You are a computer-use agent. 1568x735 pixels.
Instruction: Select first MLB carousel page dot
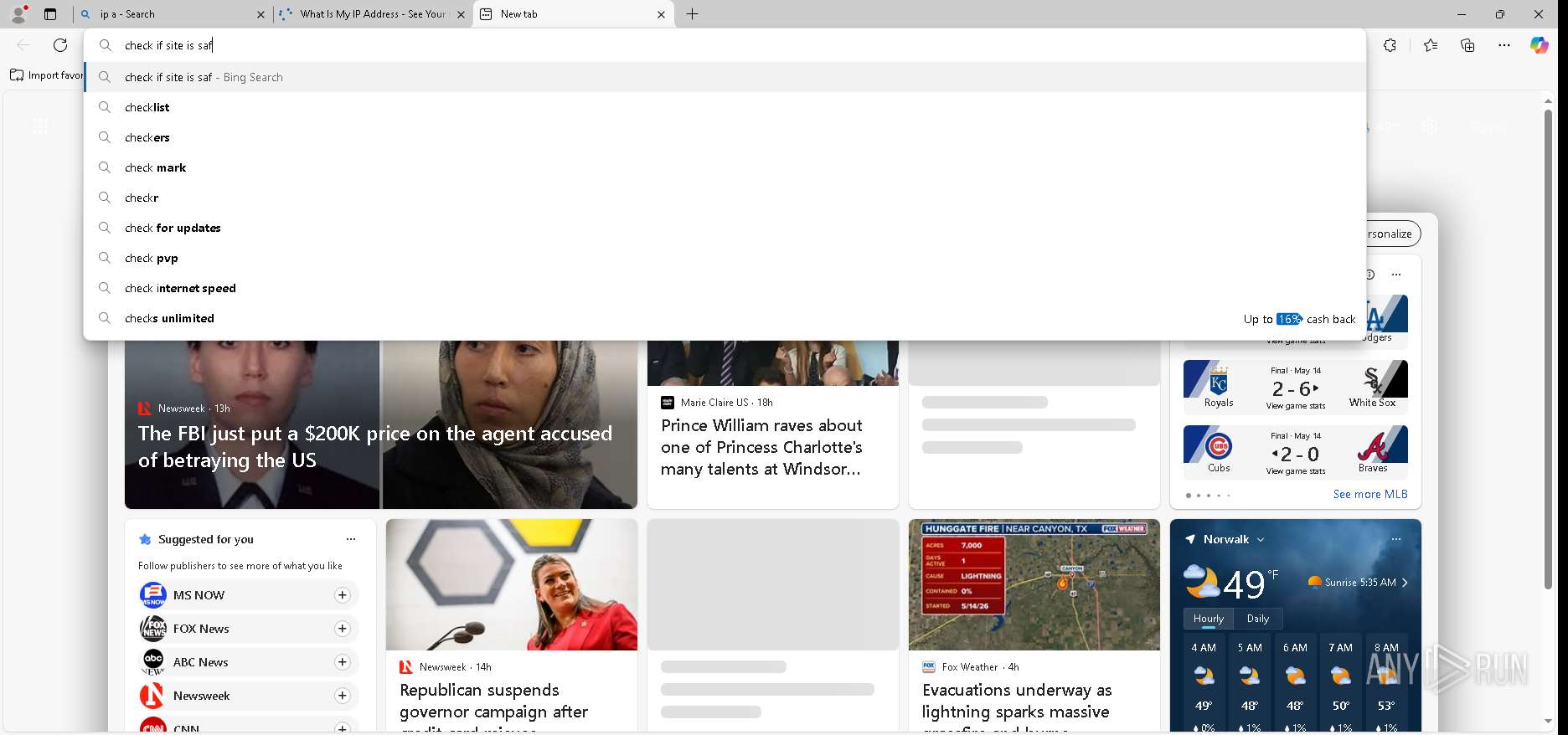click(x=1188, y=496)
